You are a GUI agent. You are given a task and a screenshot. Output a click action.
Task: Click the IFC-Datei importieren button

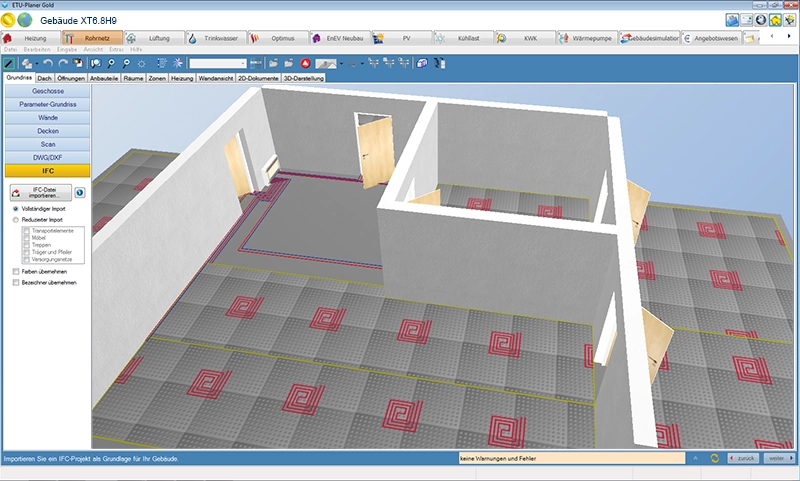pos(41,193)
